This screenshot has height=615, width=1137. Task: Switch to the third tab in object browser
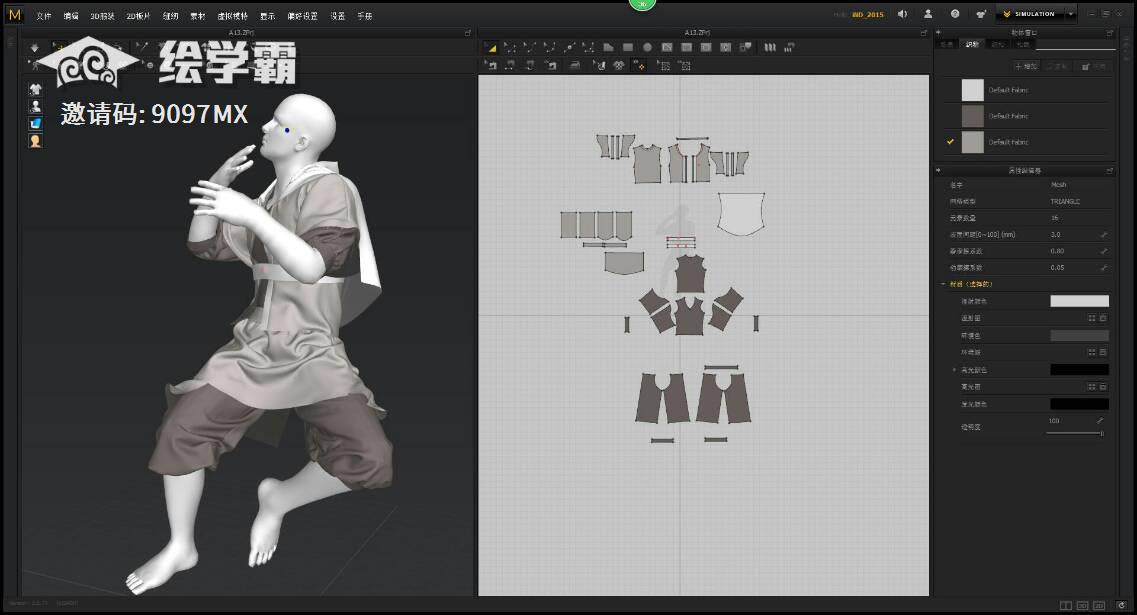click(x=998, y=45)
